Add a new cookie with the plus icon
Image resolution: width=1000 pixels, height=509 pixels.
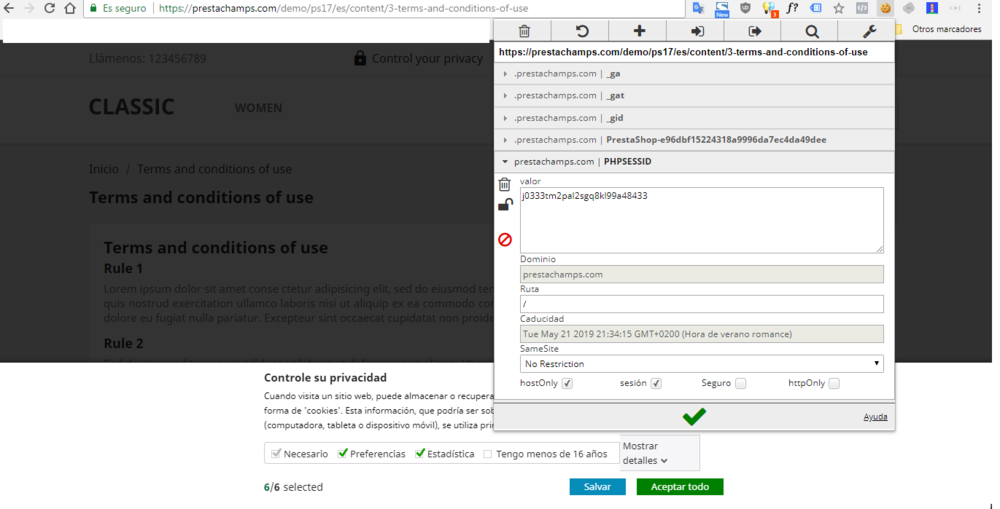click(x=638, y=31)
